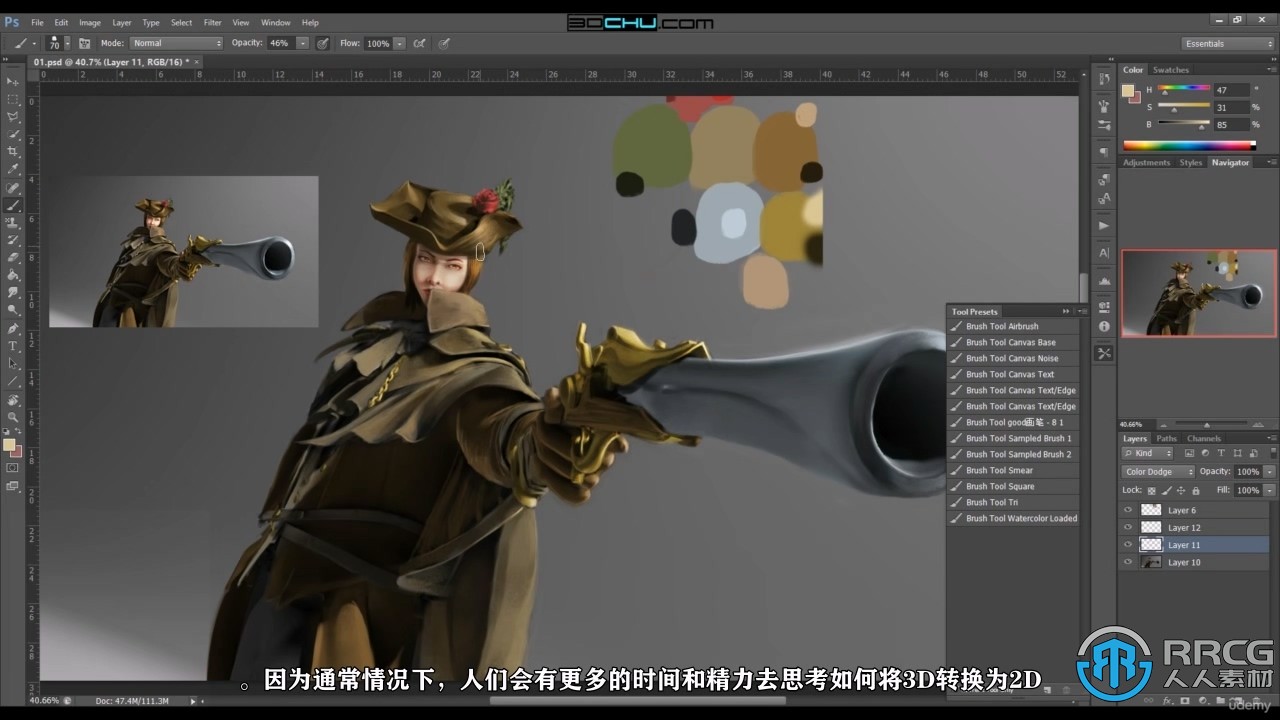Switch to the Paths tab
1280x720 pixels.
coord(1166,438)
